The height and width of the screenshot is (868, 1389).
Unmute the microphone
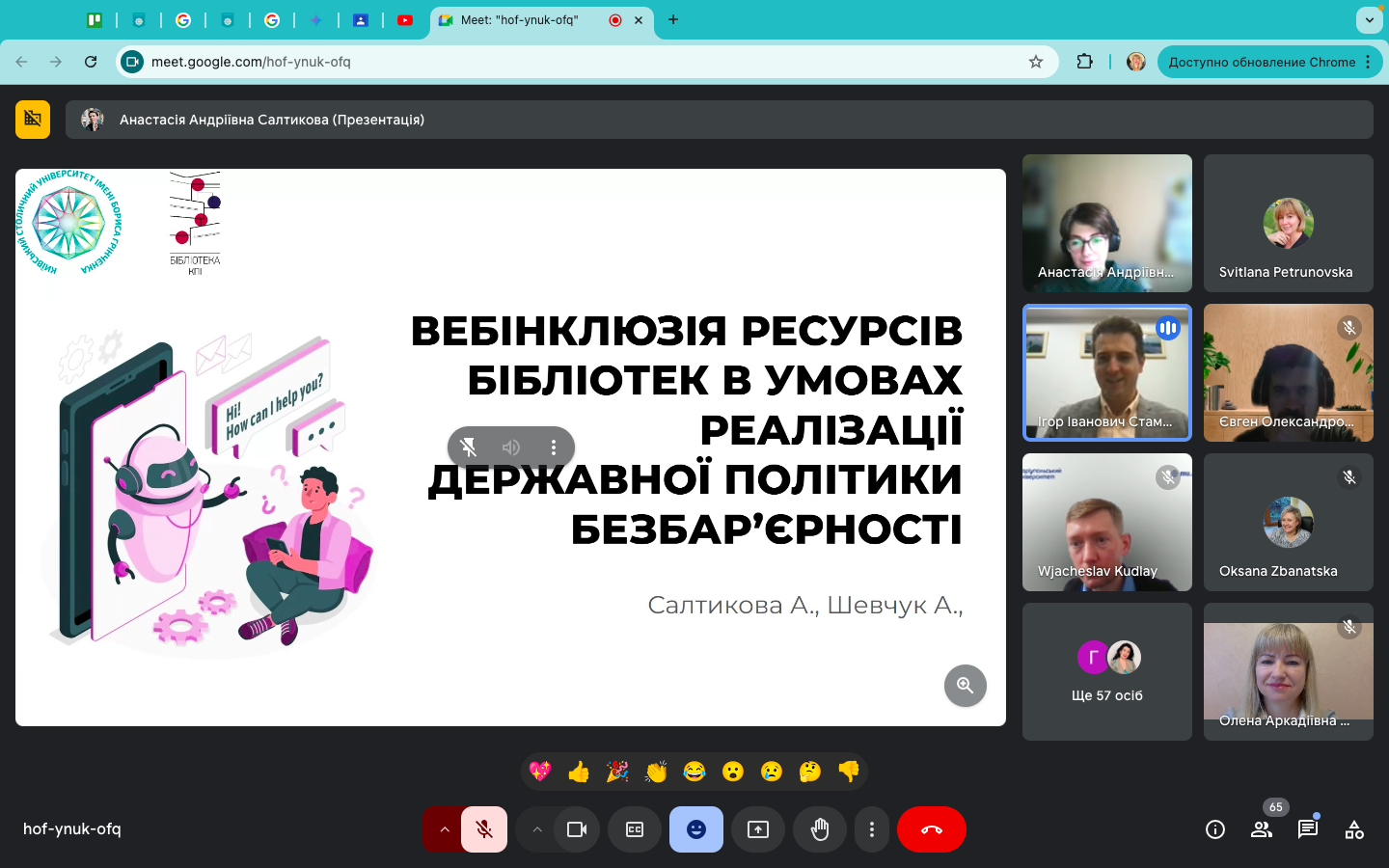[484, 829]
